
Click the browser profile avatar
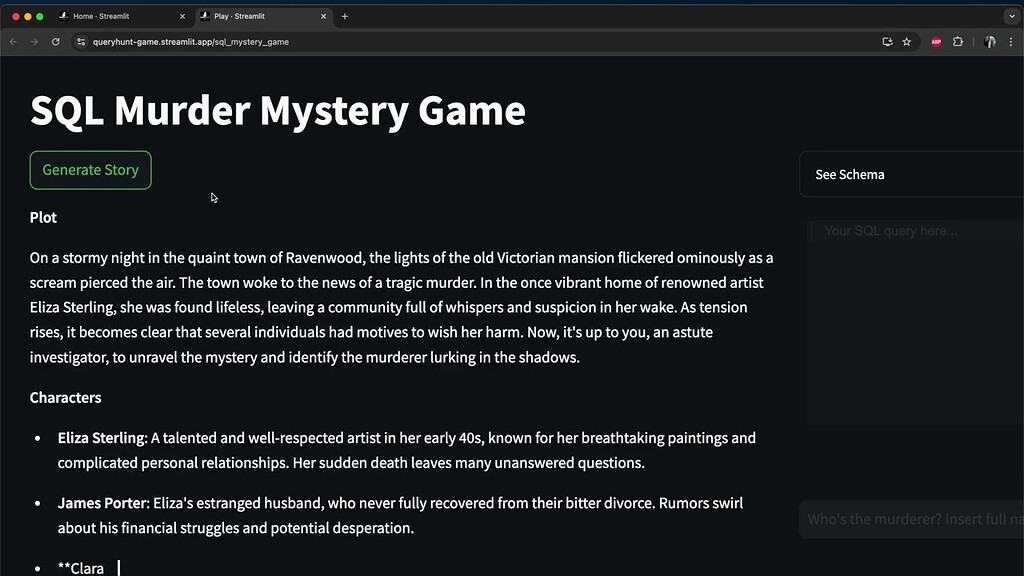pyautogui.click(x=988, y=41)
